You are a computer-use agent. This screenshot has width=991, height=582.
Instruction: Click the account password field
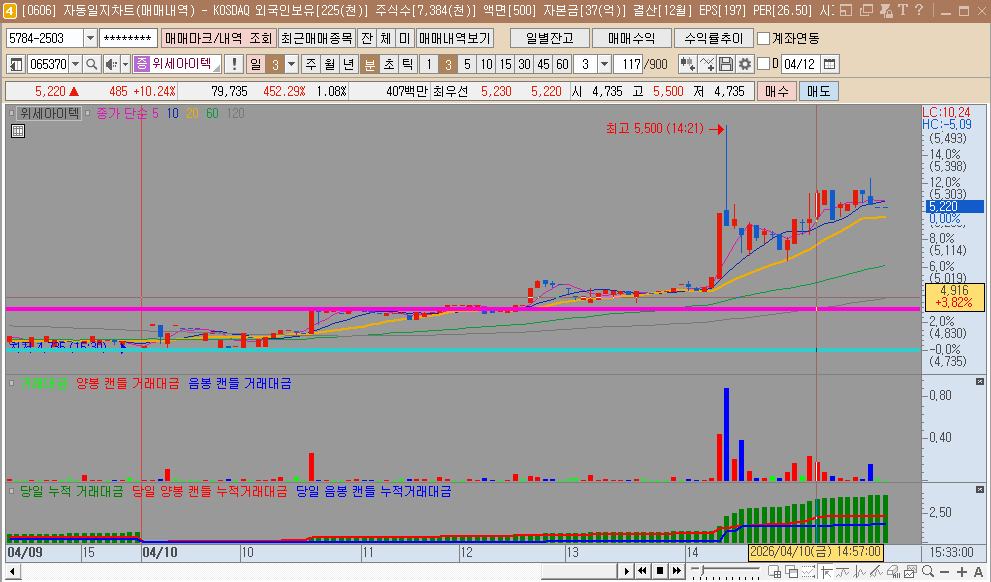pyautogui.click(x=128, y=39)
